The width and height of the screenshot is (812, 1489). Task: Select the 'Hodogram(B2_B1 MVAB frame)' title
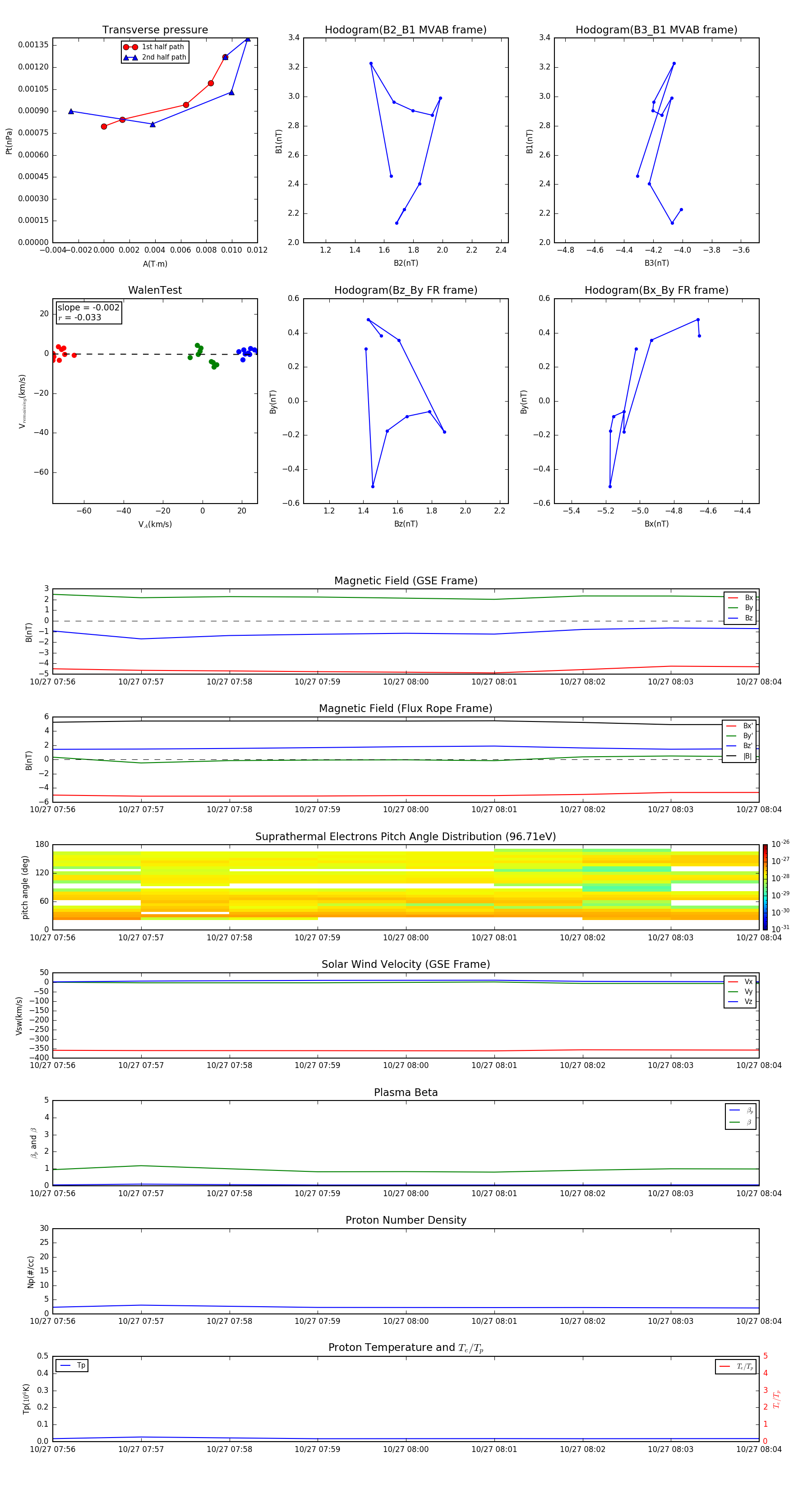[x=406, y=29]
